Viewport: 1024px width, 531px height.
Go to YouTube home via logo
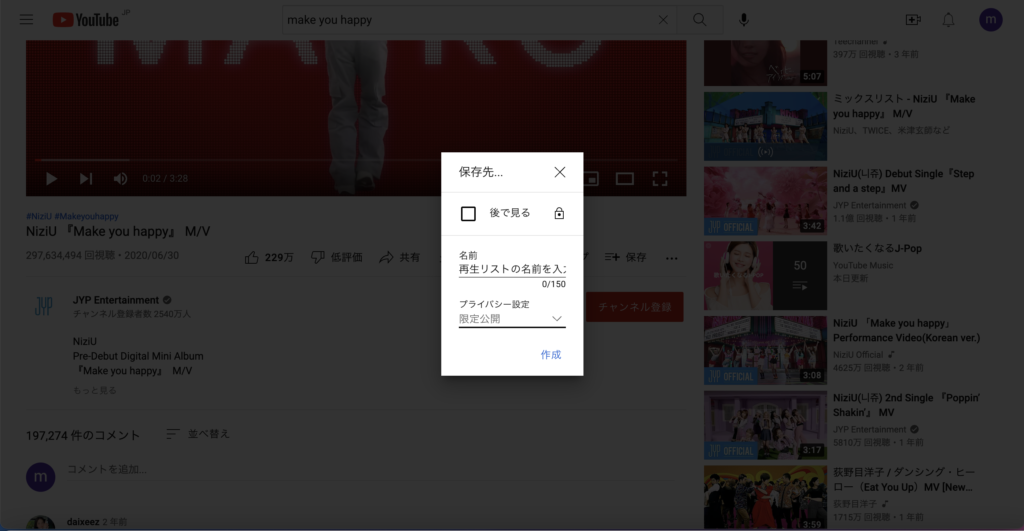(85, 20)
